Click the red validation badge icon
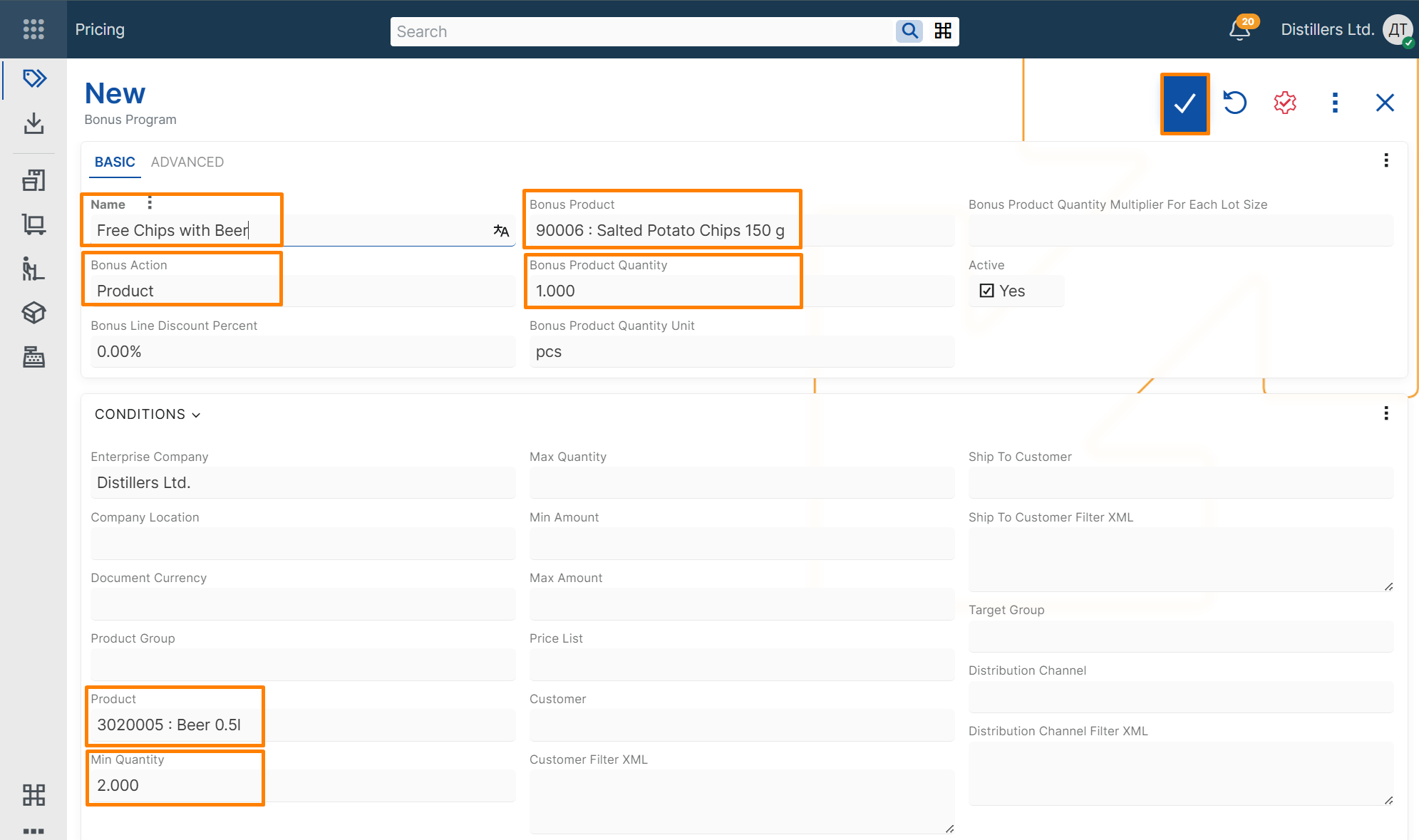The image size is (1419, 840). pos(1285,103)
